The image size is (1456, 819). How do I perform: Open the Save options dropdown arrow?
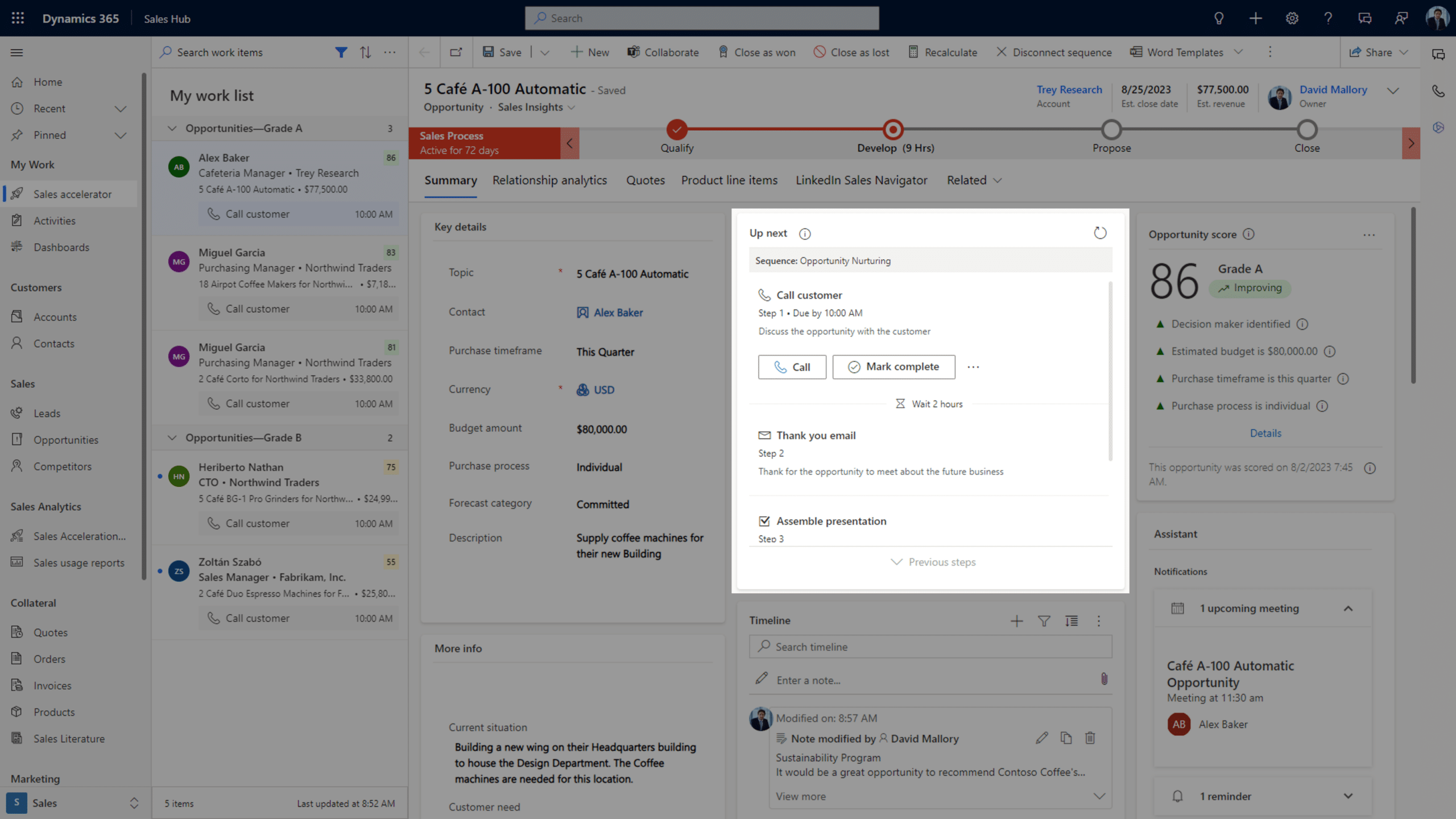[544, 52]
